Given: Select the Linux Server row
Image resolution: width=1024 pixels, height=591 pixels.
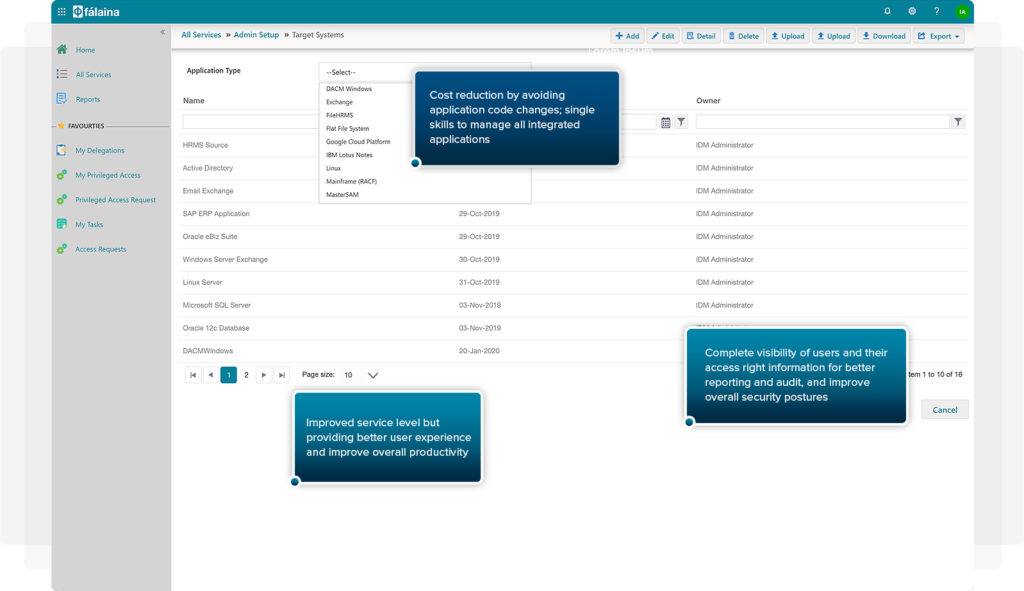Looking at the screenshot, I should click(x=573, y=282).
